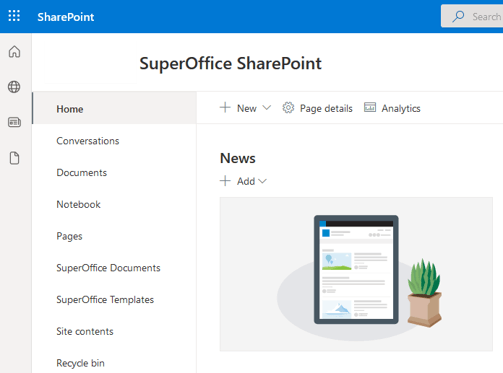Open the My files document icon
The width and height of the screenshot is (503, 373).
(14, 158)
